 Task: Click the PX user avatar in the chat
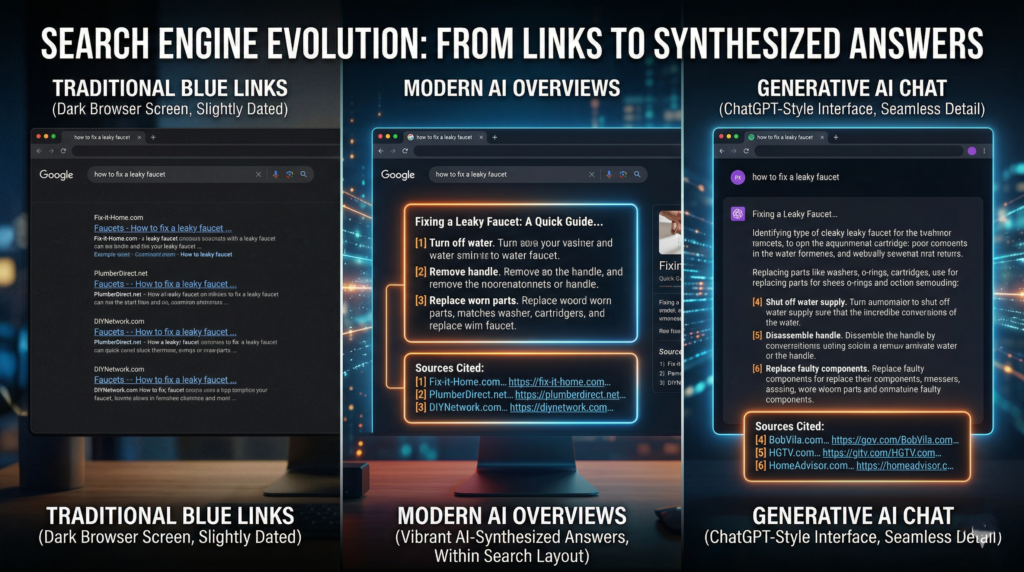738,177
